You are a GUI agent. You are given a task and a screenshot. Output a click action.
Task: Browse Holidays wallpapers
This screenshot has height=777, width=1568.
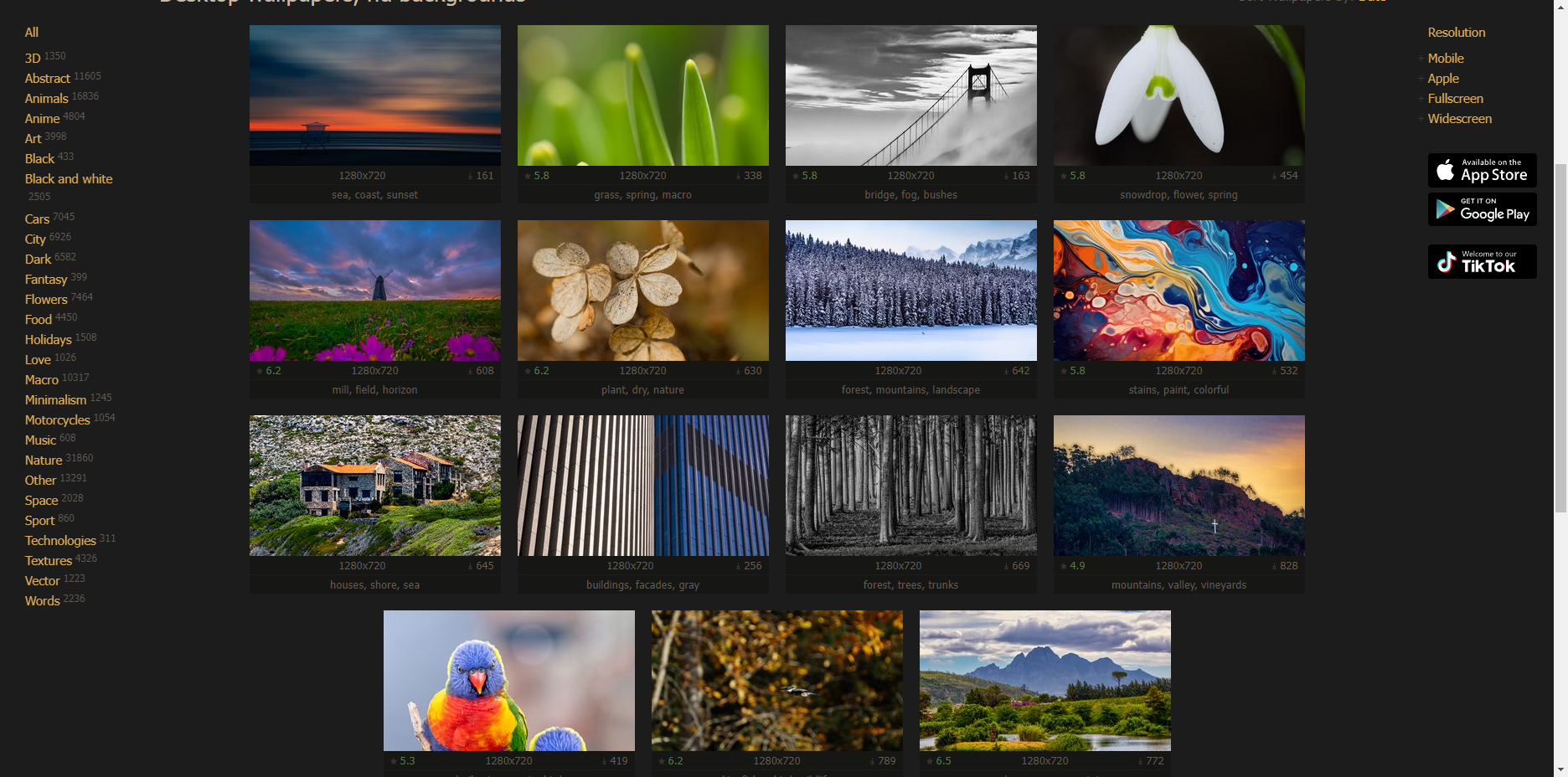[x=49, y=340]
